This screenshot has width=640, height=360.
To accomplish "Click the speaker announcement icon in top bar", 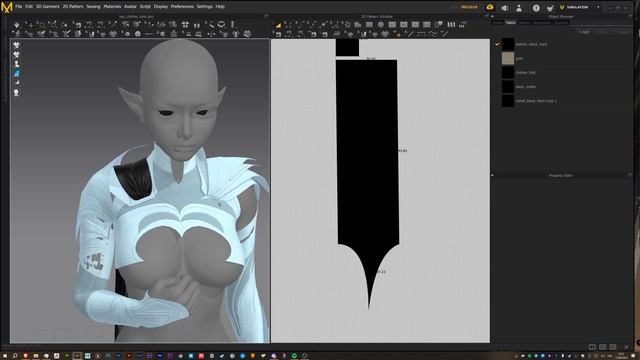I will point(505,7).
